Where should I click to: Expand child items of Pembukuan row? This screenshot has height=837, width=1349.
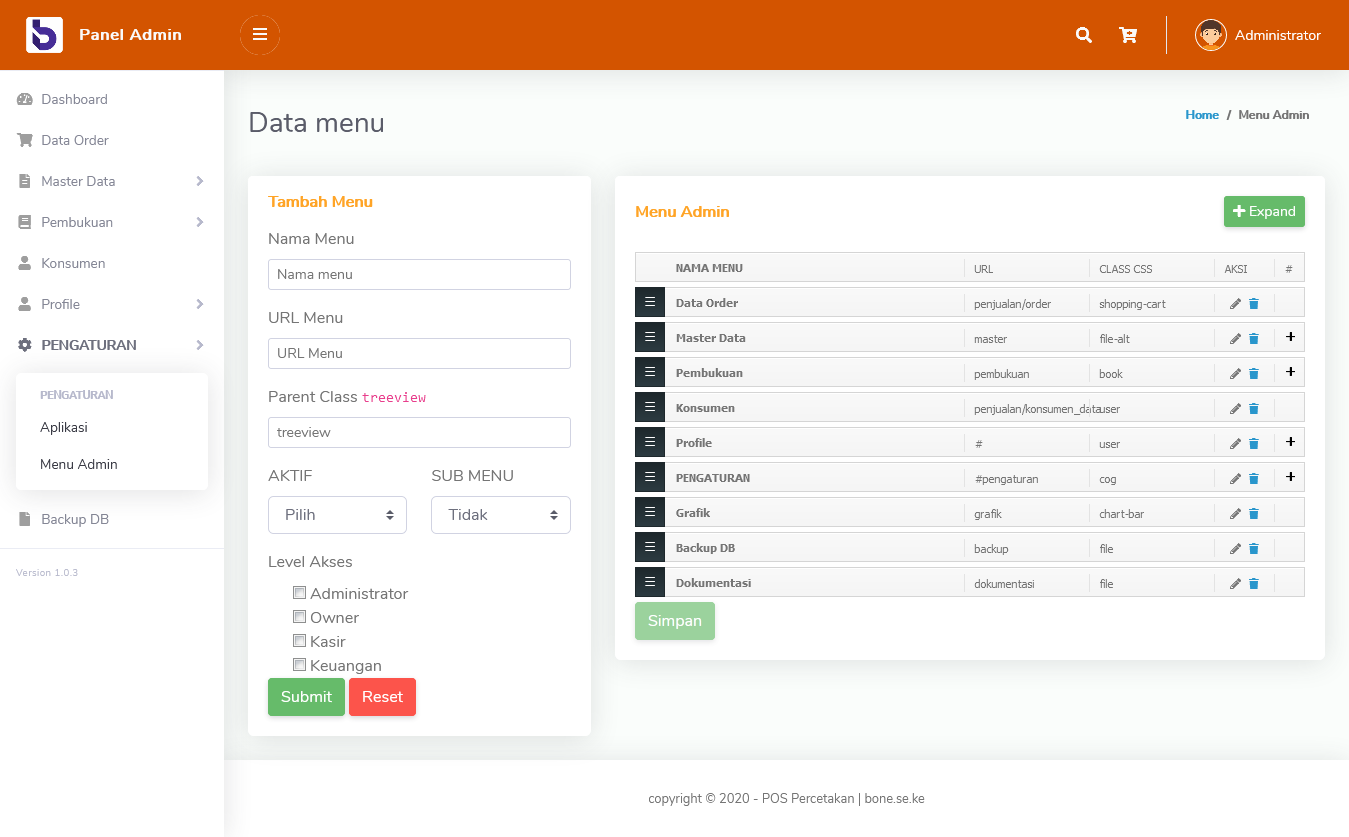tap(1289, 372)
